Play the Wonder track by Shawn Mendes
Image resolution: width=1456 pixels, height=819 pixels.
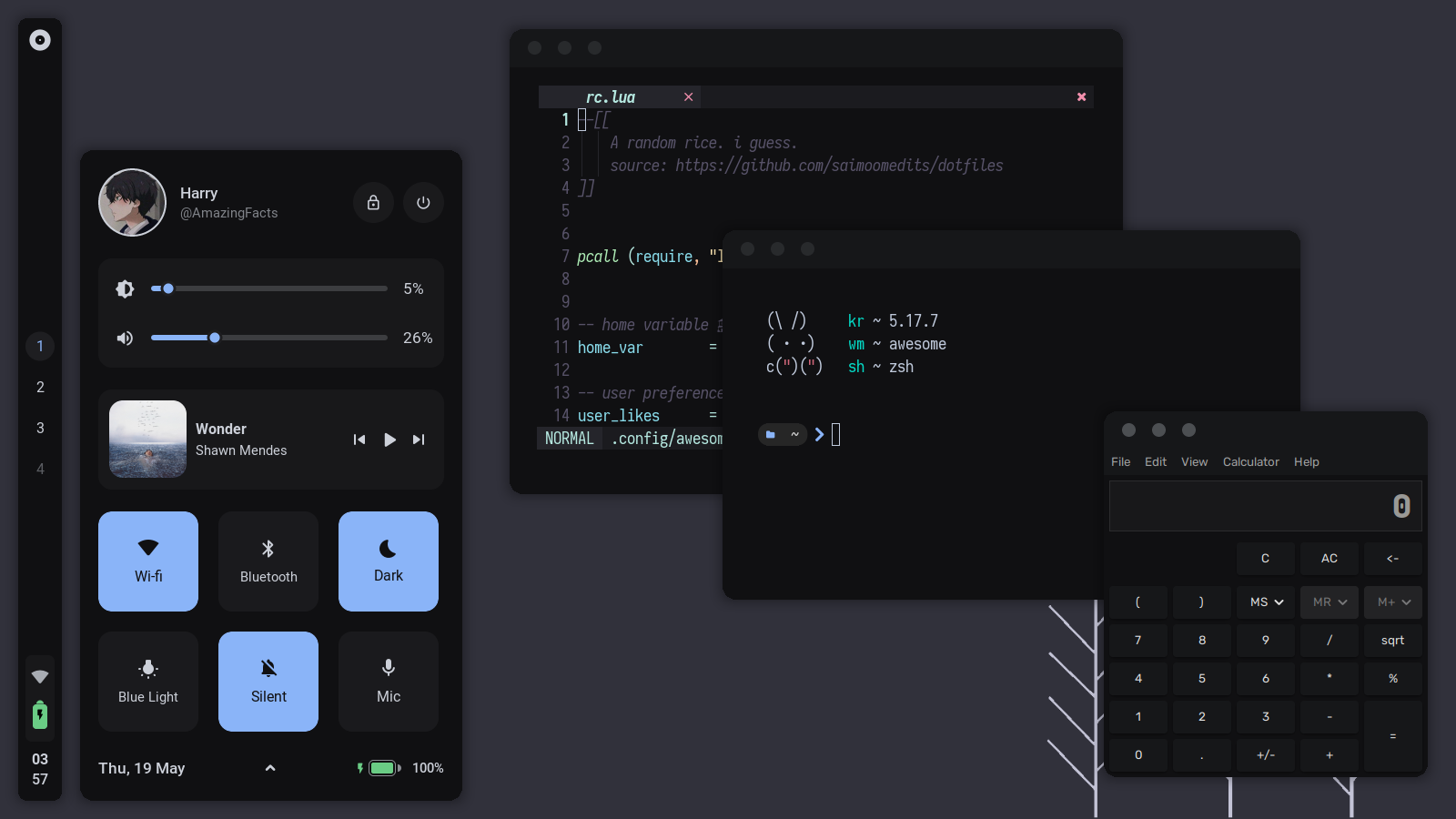coord(389,440)
